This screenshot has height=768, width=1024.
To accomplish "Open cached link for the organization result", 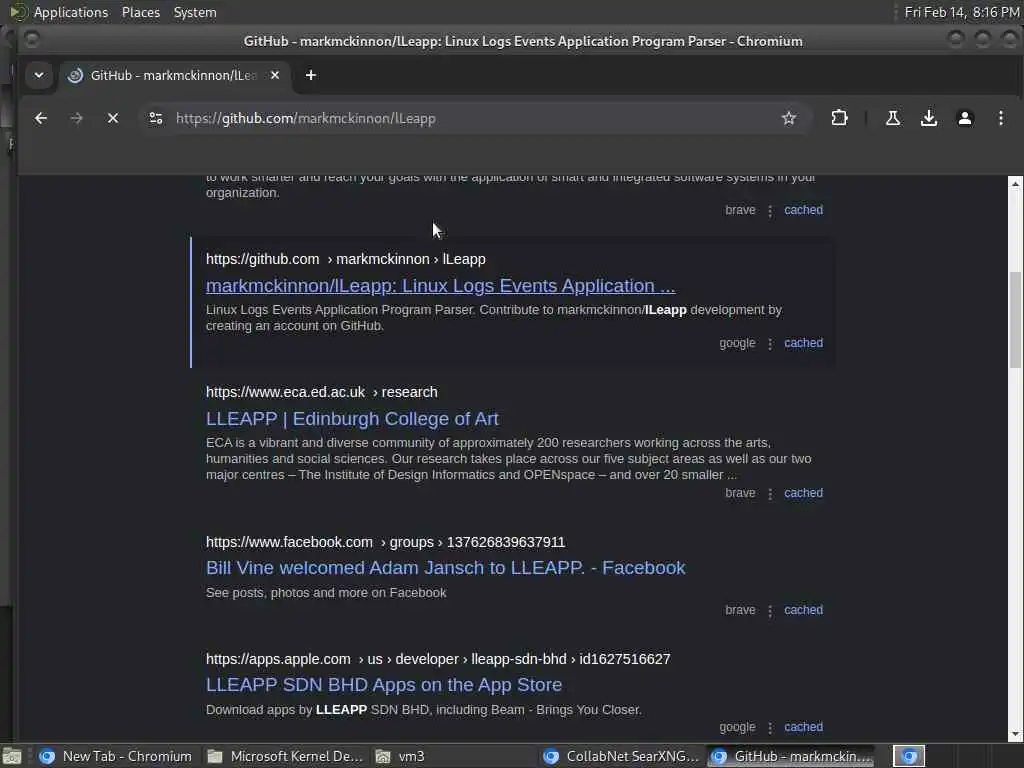I will pyautogui.click(x=803, y=210).
